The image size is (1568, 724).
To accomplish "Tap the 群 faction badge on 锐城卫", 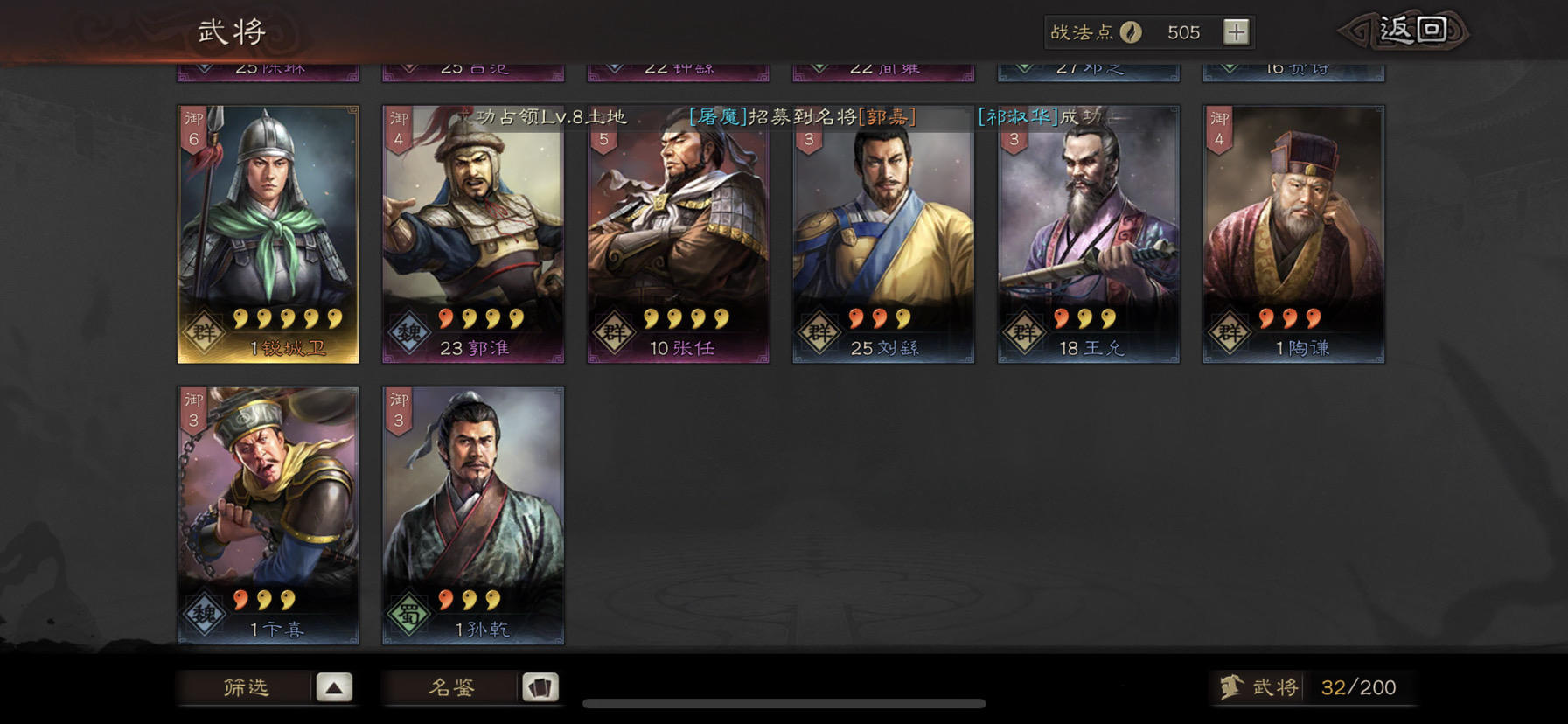I will (204, 333).
